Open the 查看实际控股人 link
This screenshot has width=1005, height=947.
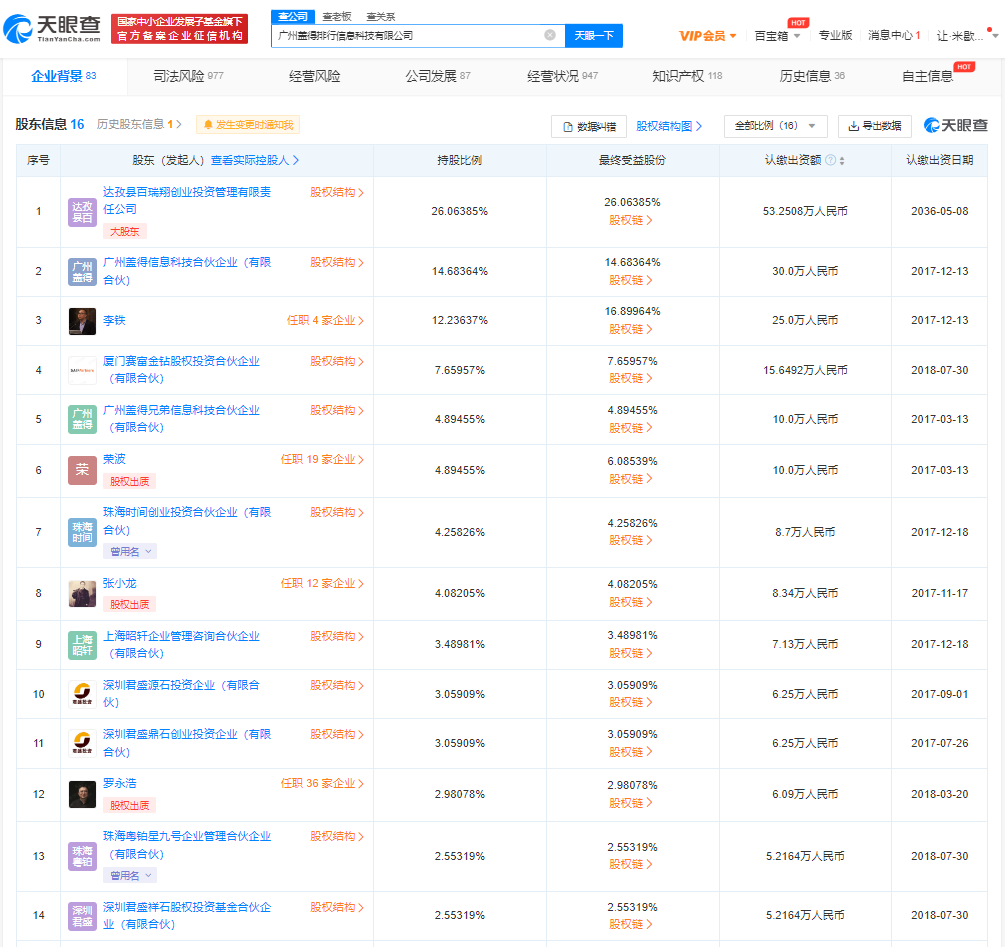click(x=255, y=160)
